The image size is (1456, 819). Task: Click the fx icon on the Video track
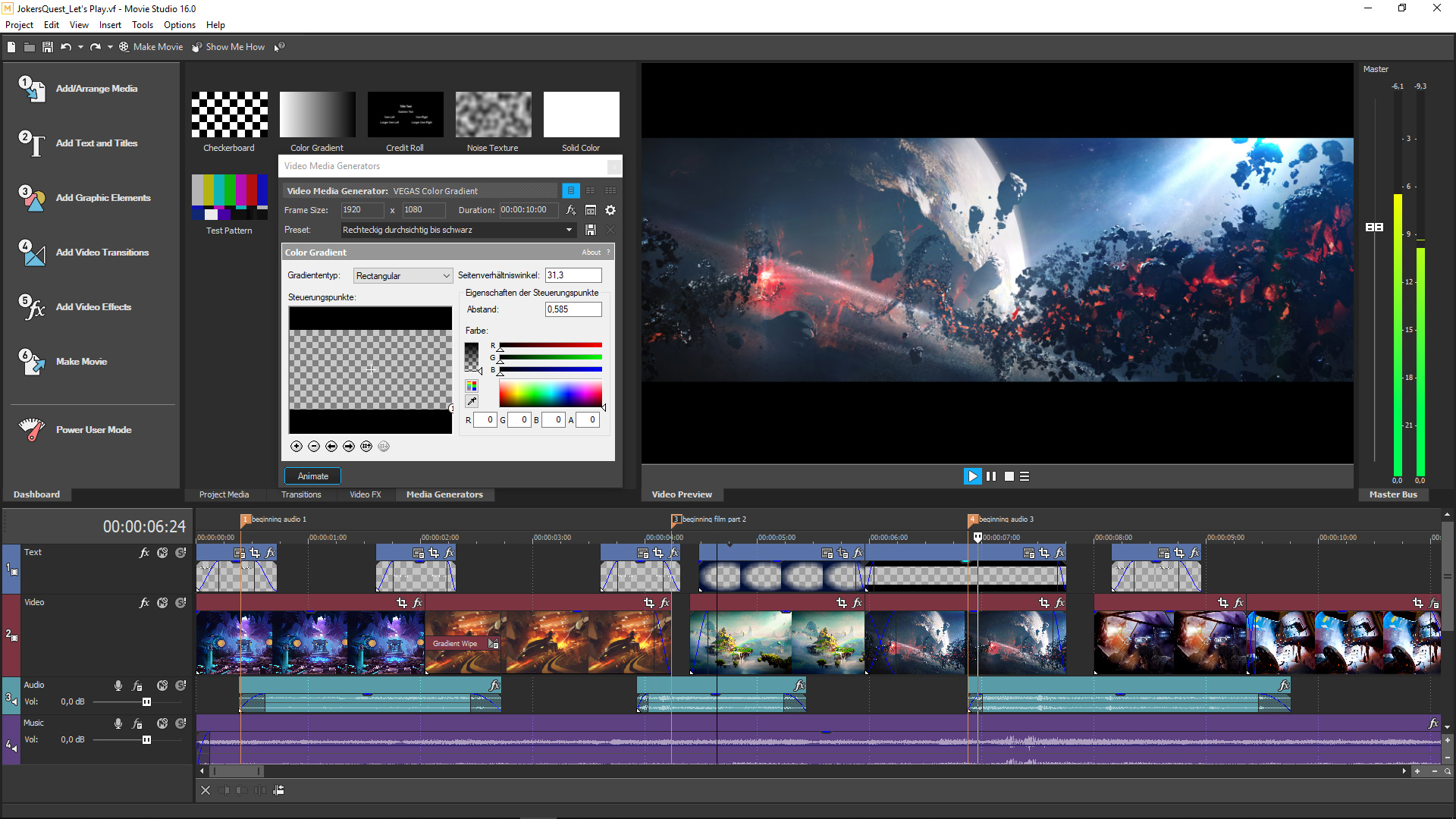point(144,603)
